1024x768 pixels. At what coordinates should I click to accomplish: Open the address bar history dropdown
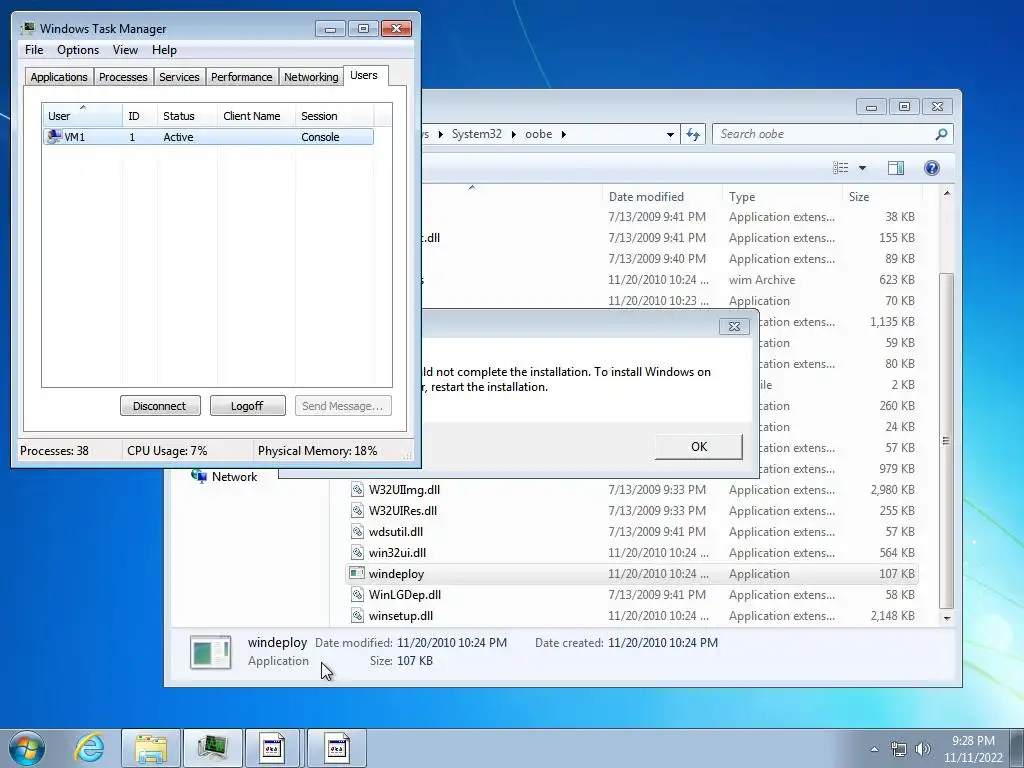pos(670,135)
